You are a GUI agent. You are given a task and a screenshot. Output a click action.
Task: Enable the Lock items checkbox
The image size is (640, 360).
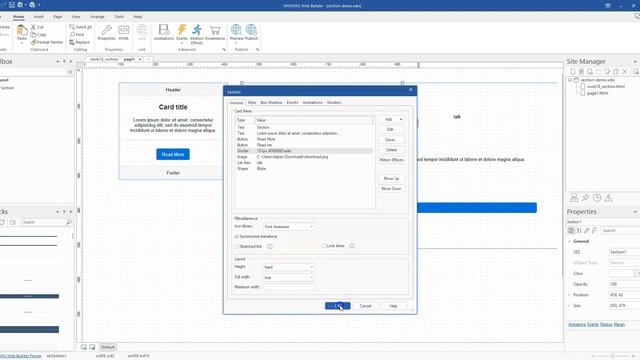click(324, 246)
